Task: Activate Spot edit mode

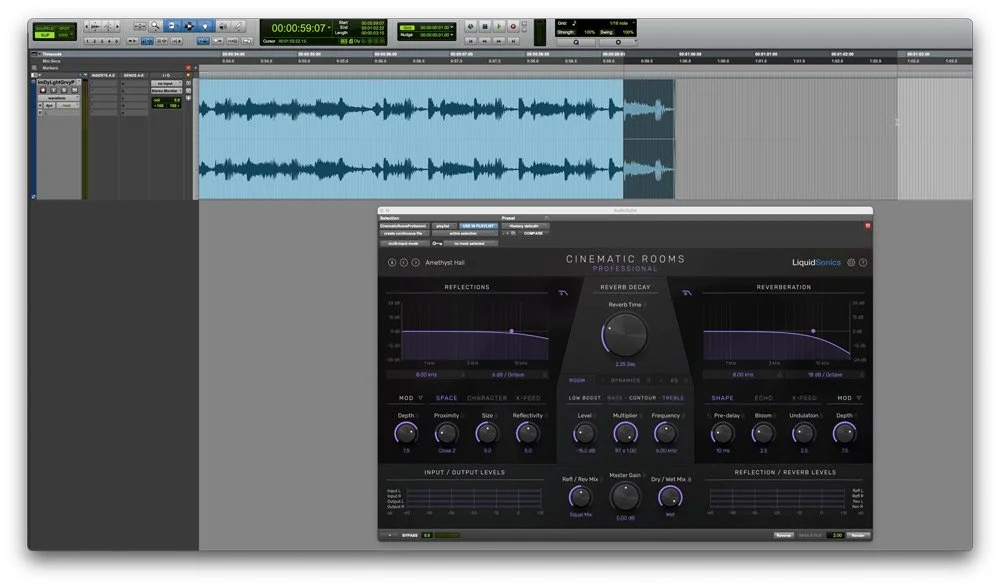Action: click(64, 28)
